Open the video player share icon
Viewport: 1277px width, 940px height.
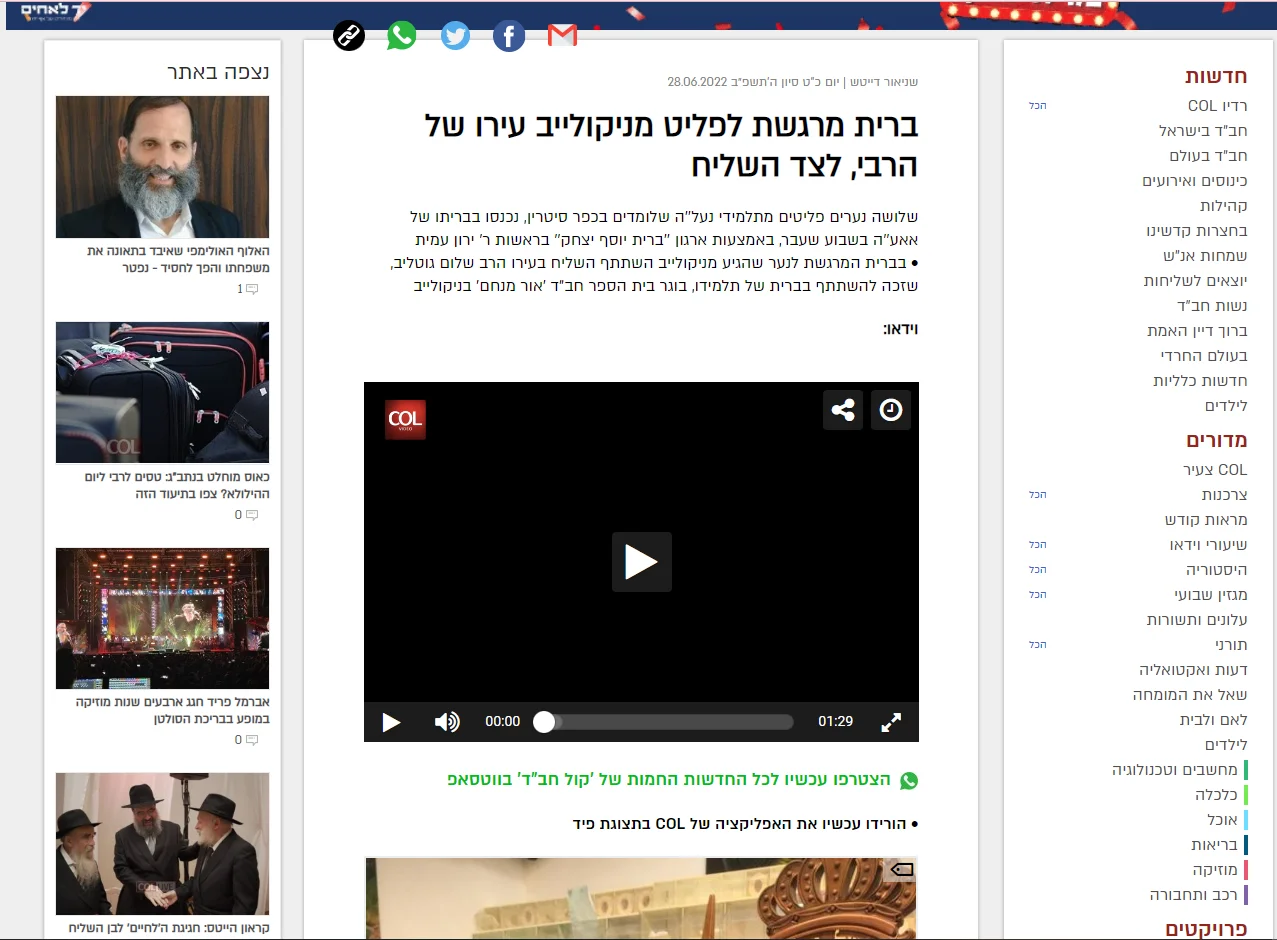[x=843, y=410]
